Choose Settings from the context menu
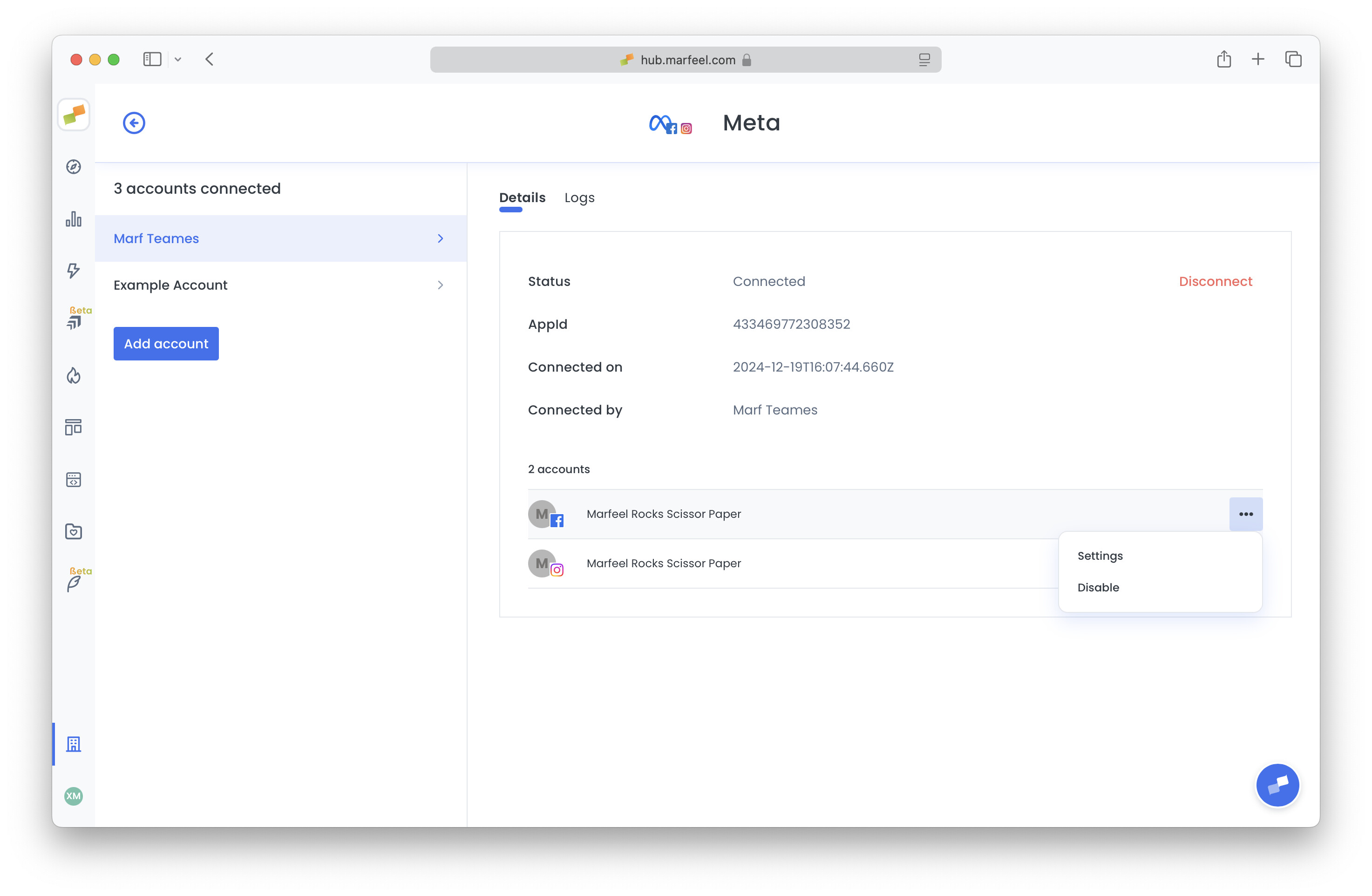Viewport: 1372px width, 896px height. (x=1100, y=555)
